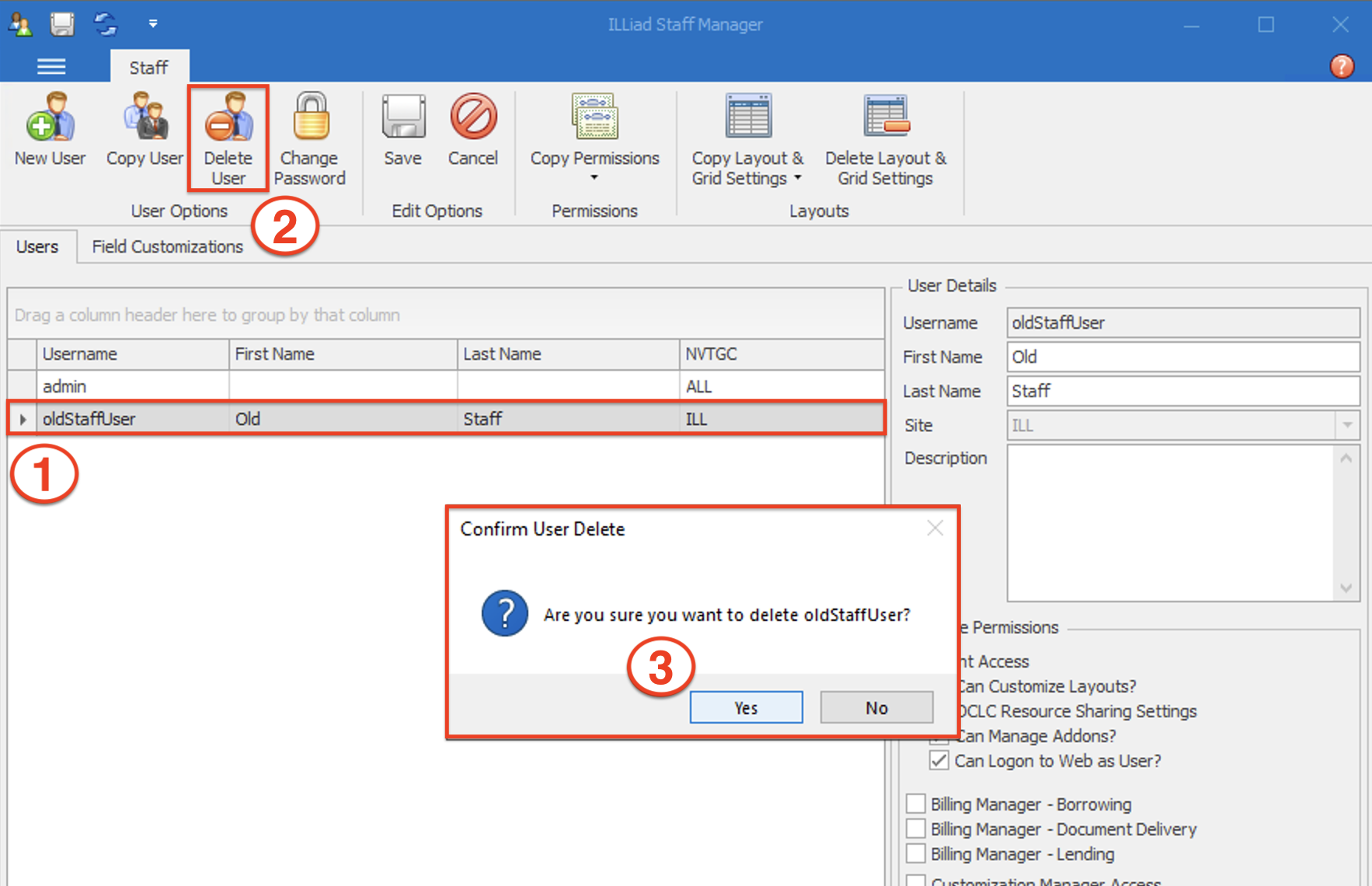Select the Staff ribbon tab

148,68
